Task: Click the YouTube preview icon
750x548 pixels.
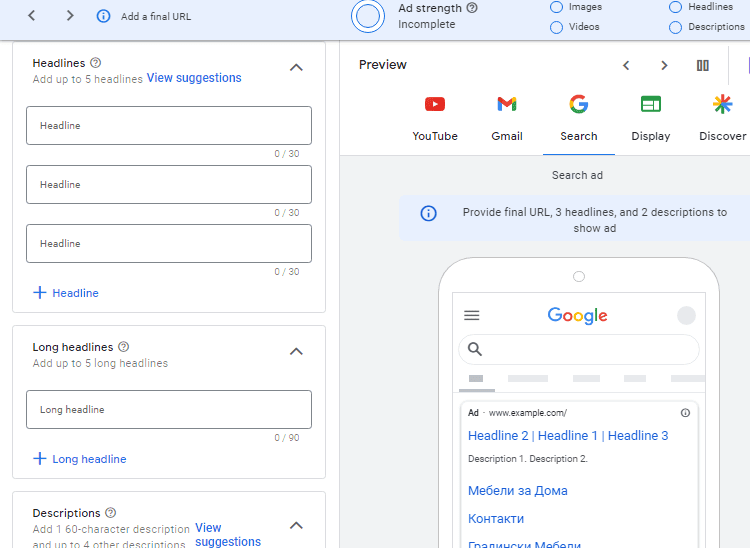Action: pos(435,104)
